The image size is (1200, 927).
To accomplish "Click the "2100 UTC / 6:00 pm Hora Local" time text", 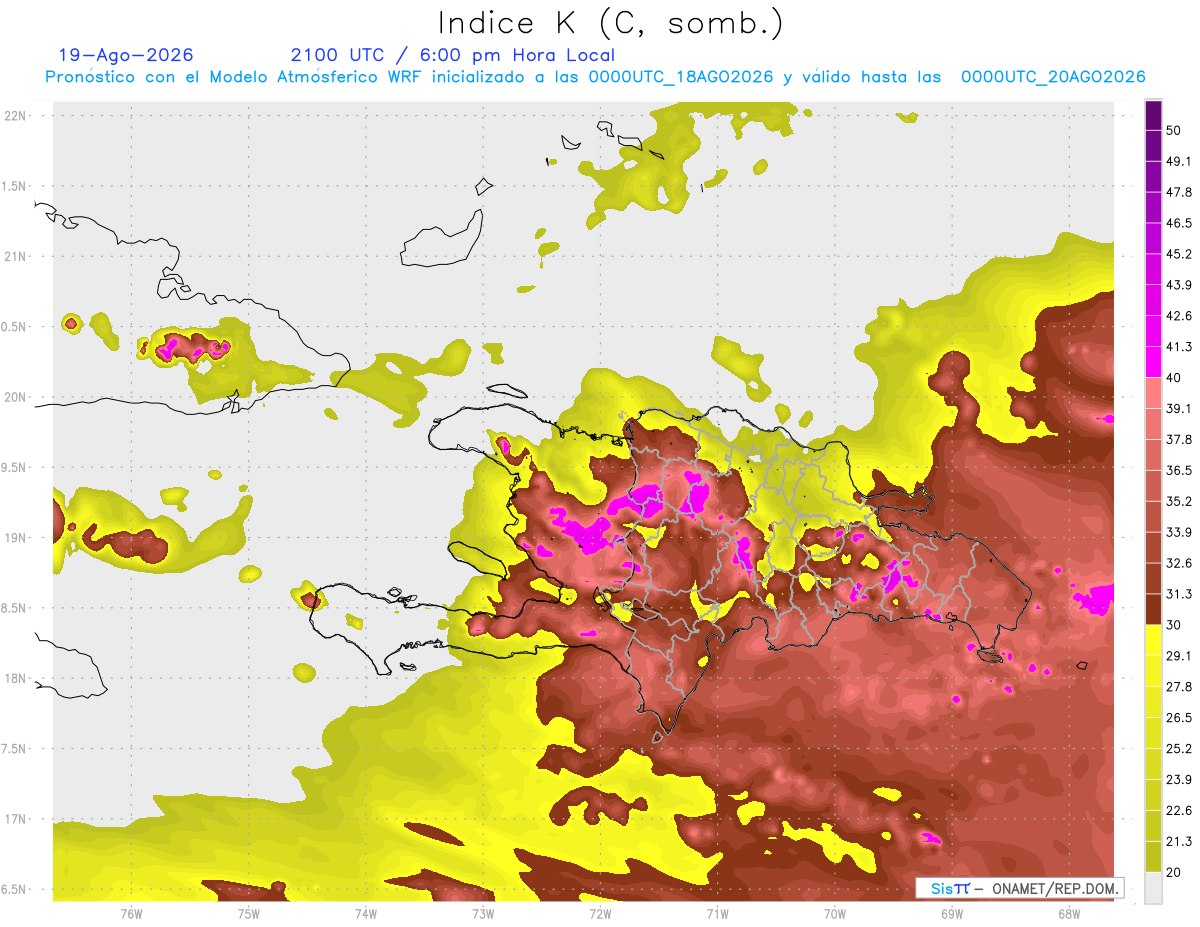I will [453, 55].
